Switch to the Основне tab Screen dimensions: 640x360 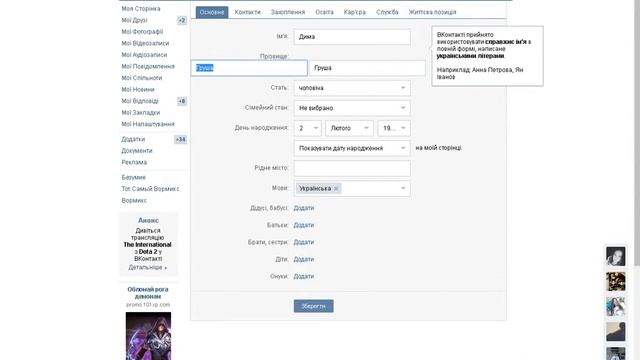coord(212,12)
